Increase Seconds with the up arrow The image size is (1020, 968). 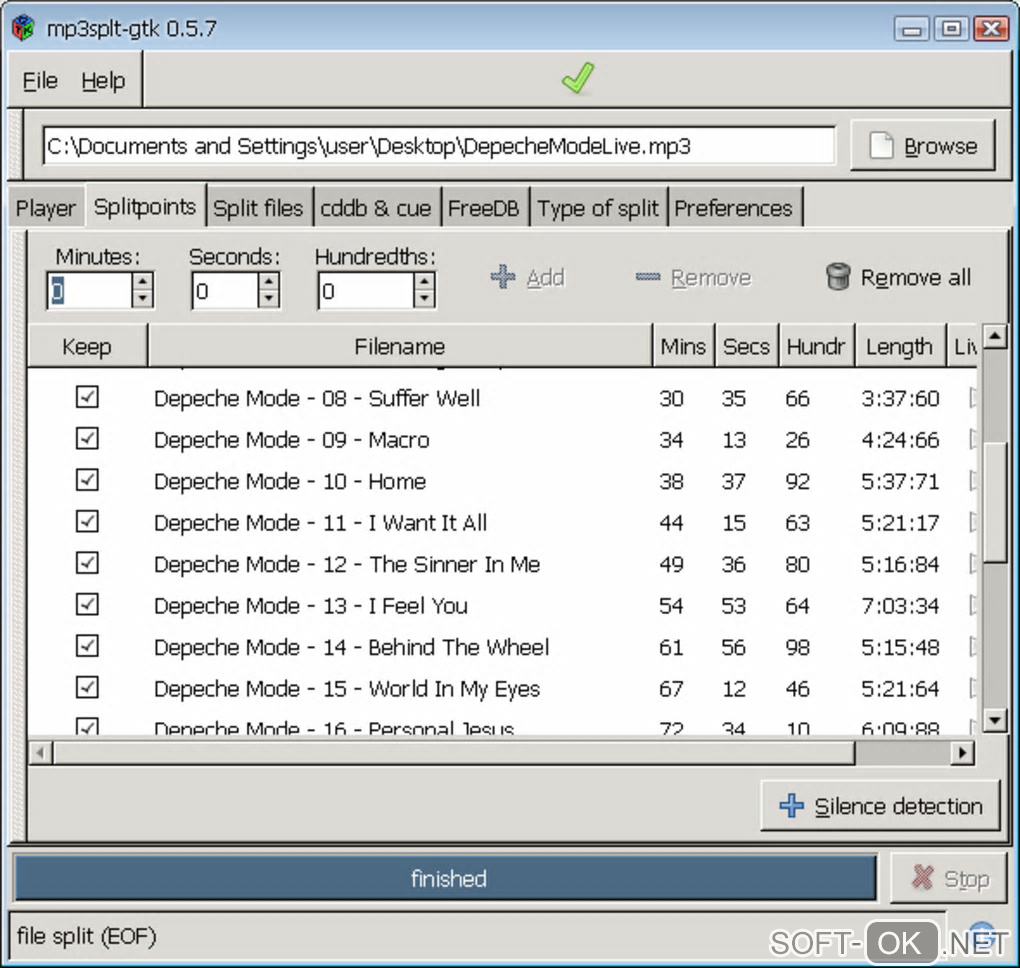pos(269,281)
